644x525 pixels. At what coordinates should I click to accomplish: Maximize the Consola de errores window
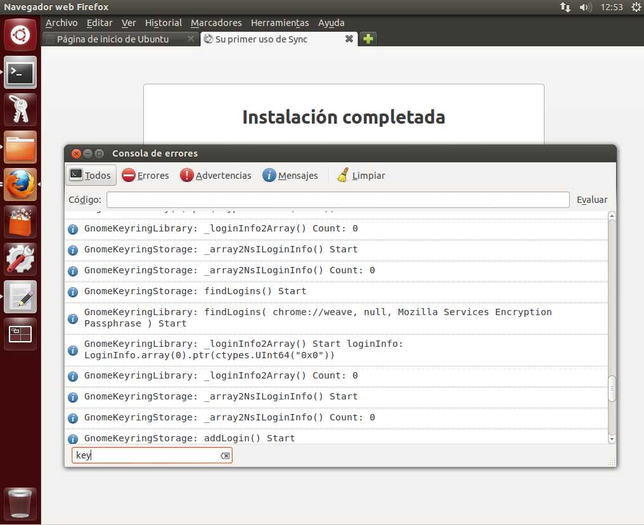tap(99, 154)
